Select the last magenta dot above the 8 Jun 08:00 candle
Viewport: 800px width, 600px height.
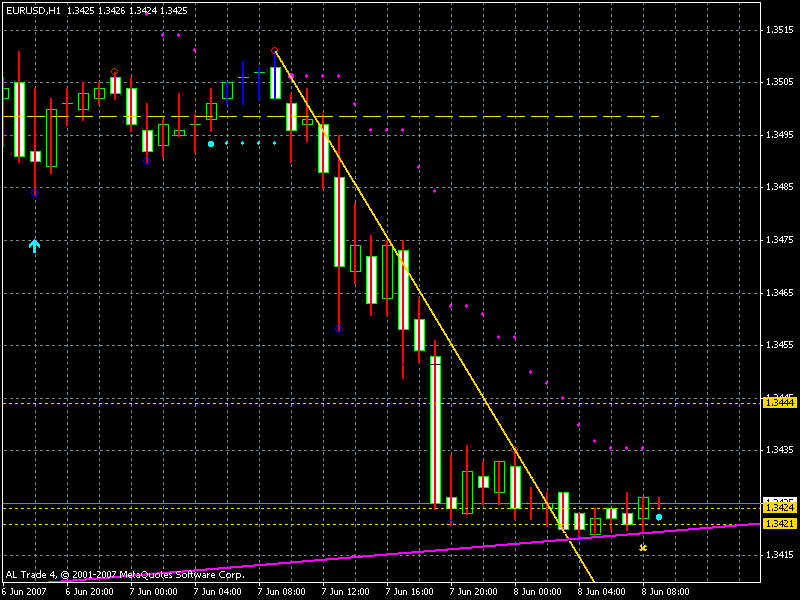click(643, 448)
